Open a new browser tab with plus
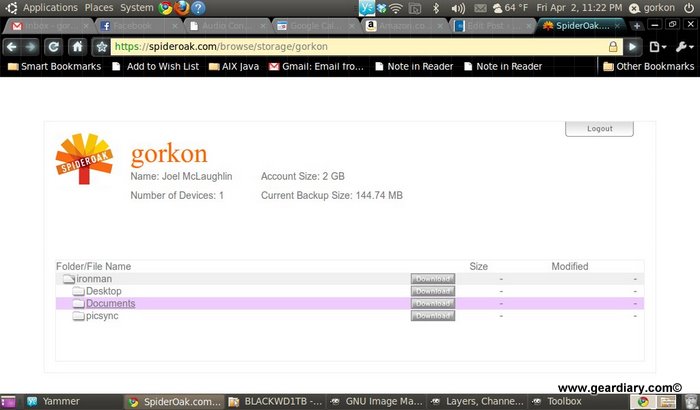700x410 pixels. click(x=637, y=26)
